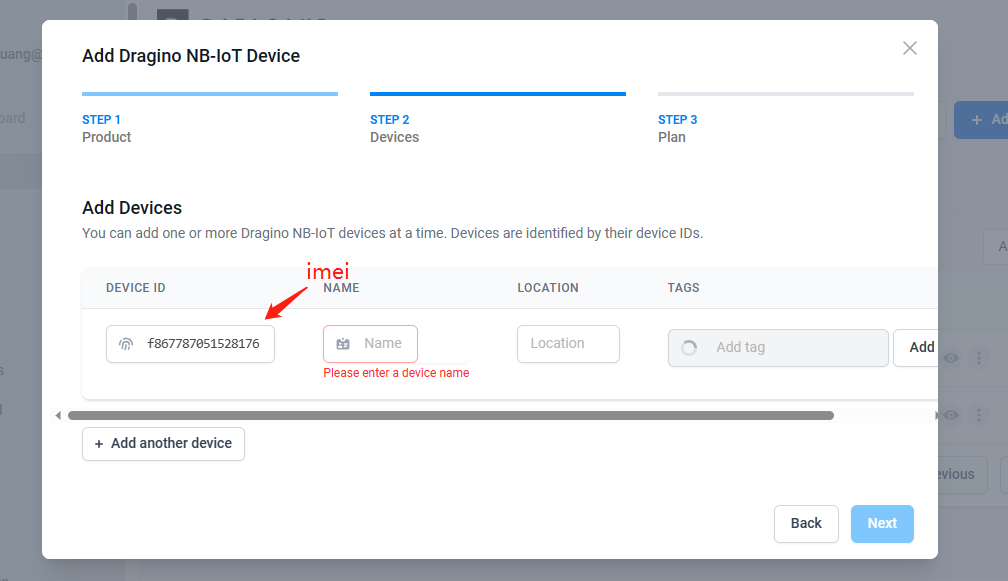Go to Step 1 Product

click(210, 120)
